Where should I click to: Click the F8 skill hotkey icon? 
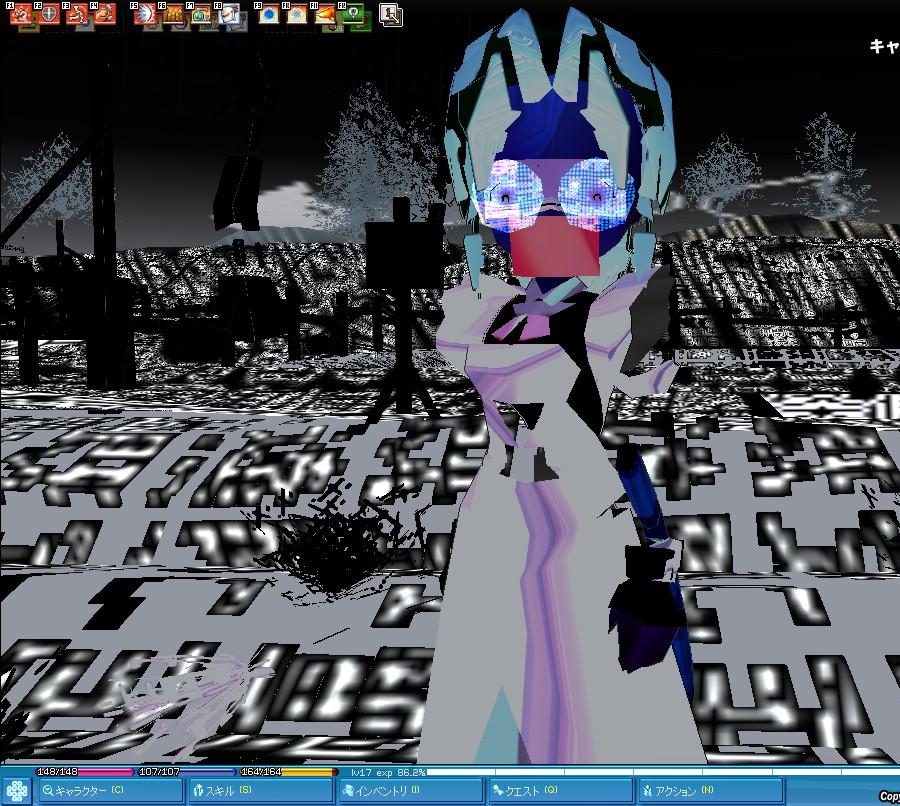[228, 15]
